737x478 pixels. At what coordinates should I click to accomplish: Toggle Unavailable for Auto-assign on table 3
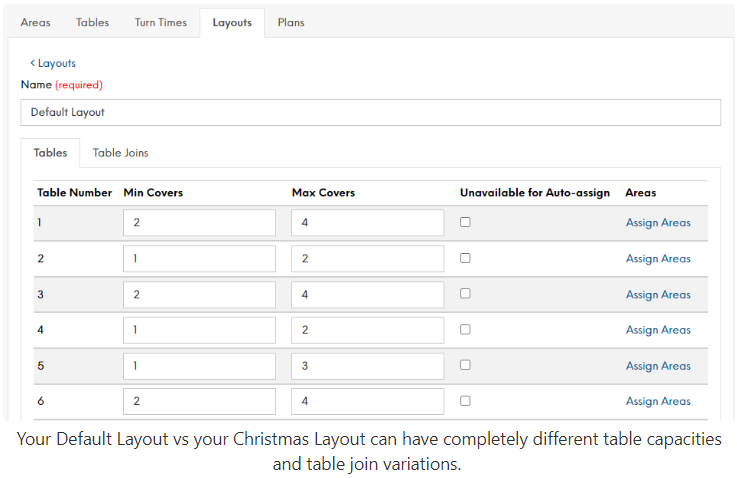pyautogui.click(x=465, y=294)
